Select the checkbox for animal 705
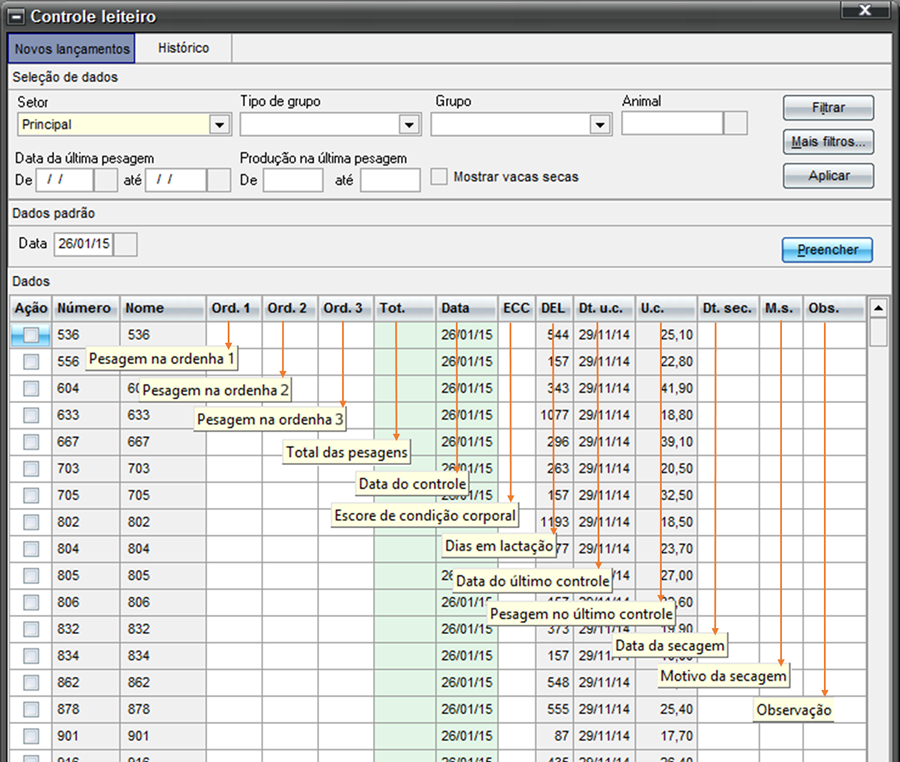 [x=31, y=495]
